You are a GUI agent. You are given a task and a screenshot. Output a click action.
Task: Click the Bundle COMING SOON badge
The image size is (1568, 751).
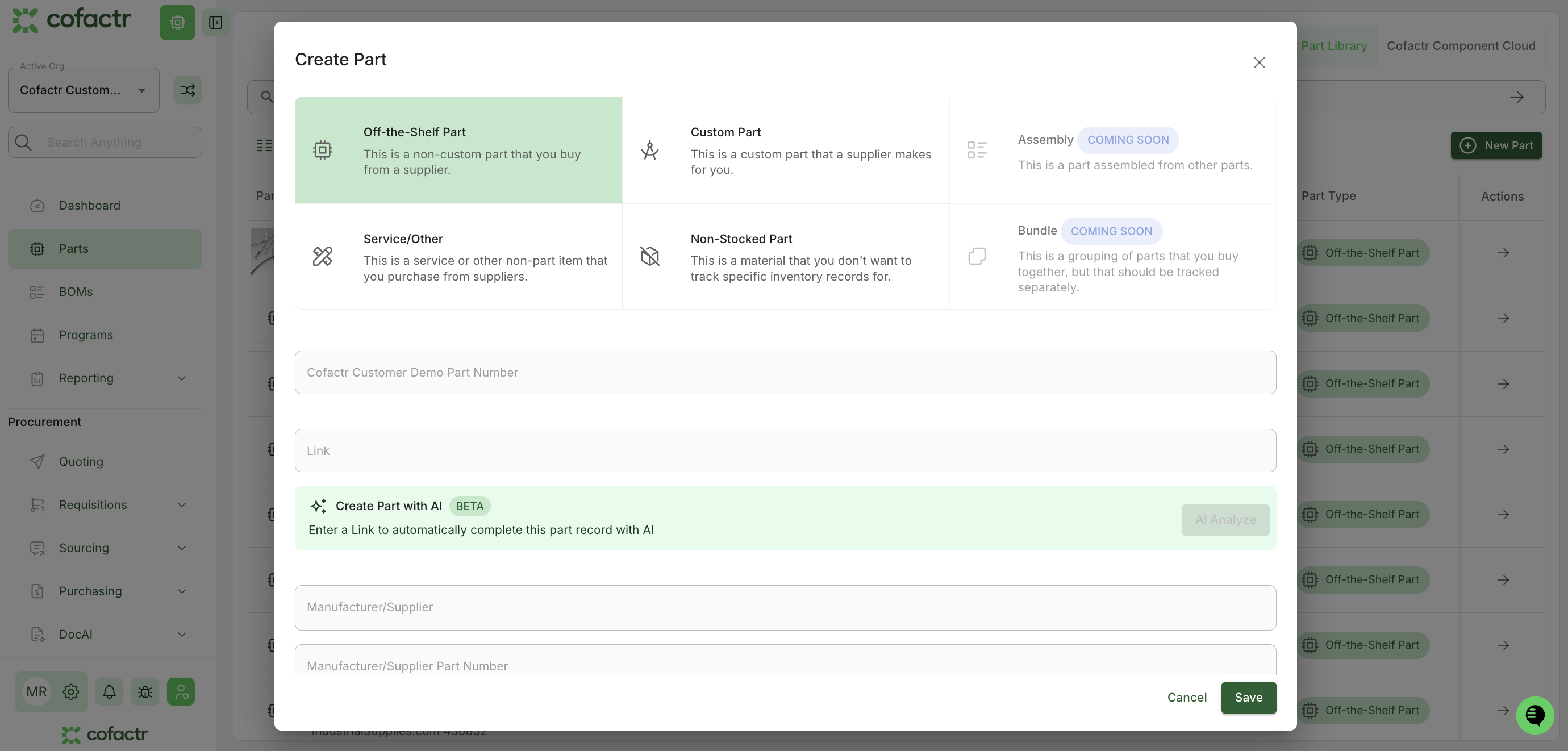pyautogui.click(x=1111, y=231)
